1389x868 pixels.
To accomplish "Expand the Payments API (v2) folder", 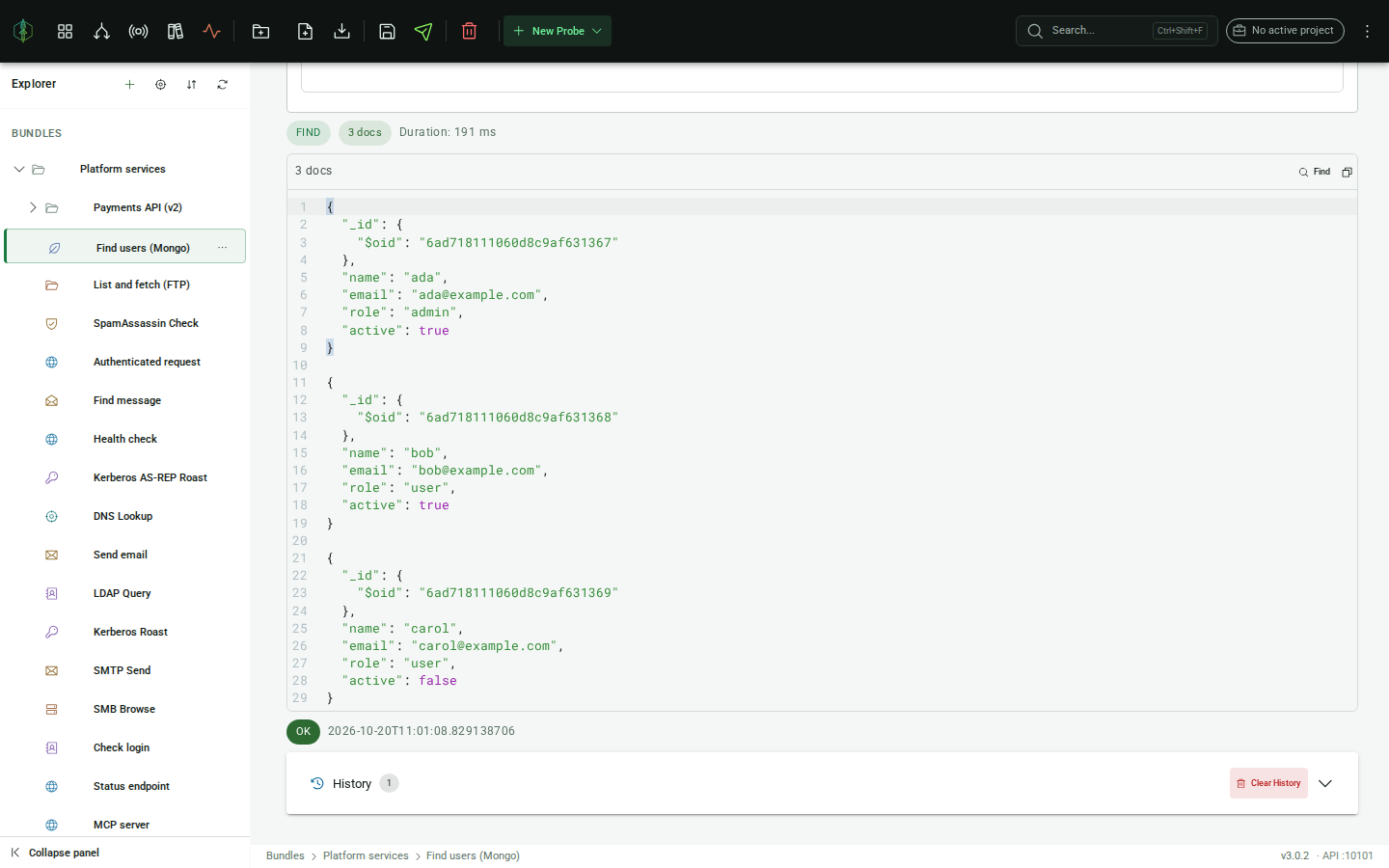I will pyautogui.click(x=33, y=207).
